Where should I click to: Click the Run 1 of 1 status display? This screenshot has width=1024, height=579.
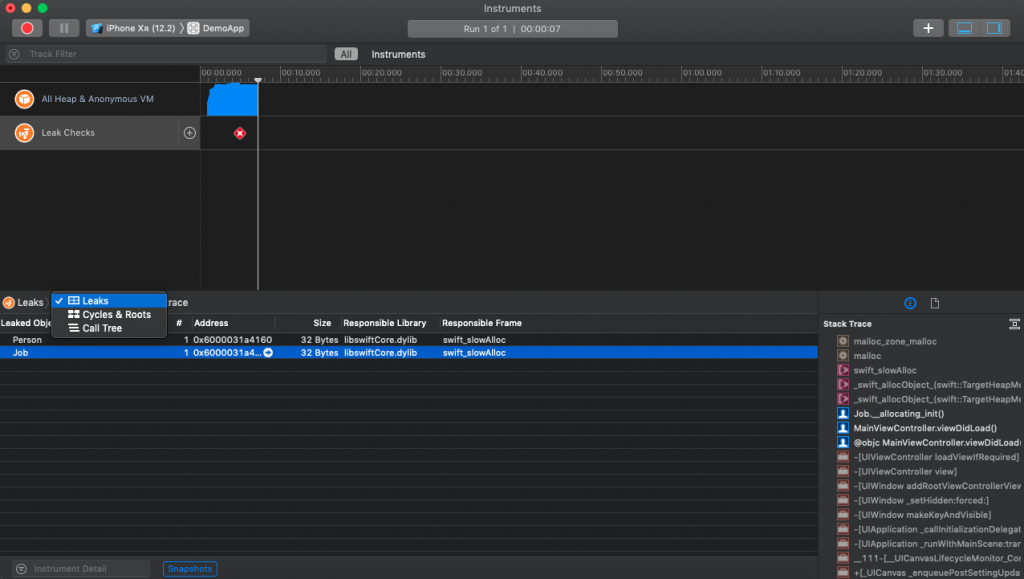[x=513, y=29]
